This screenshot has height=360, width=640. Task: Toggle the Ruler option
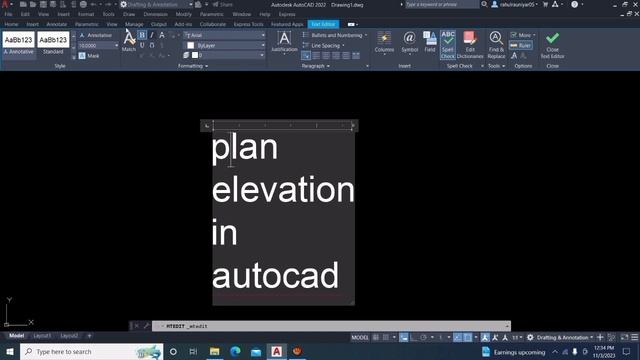521,45
